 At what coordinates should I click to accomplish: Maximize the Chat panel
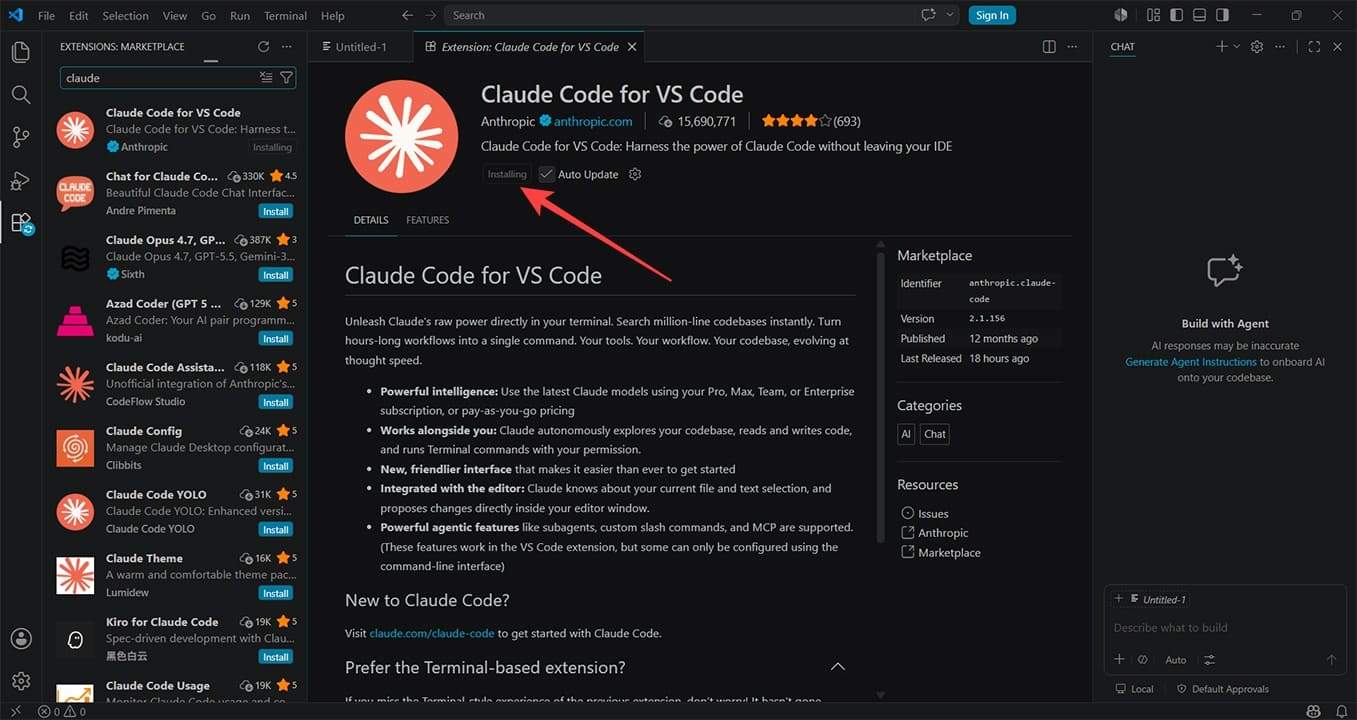pyautogui.click(x=1314, y=47)
